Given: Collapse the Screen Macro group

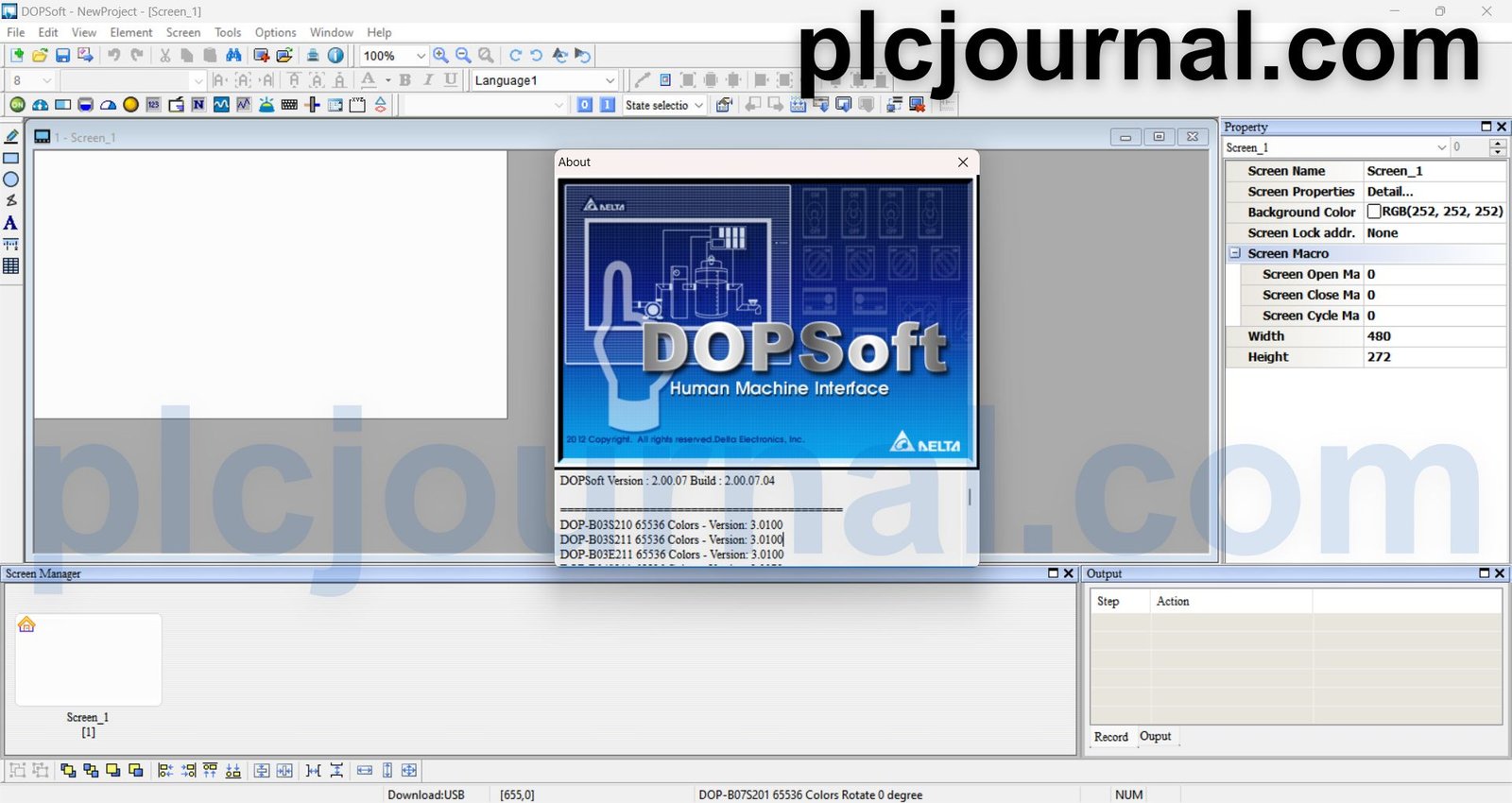Looking at the screenshot, I should click(1235, 253).
